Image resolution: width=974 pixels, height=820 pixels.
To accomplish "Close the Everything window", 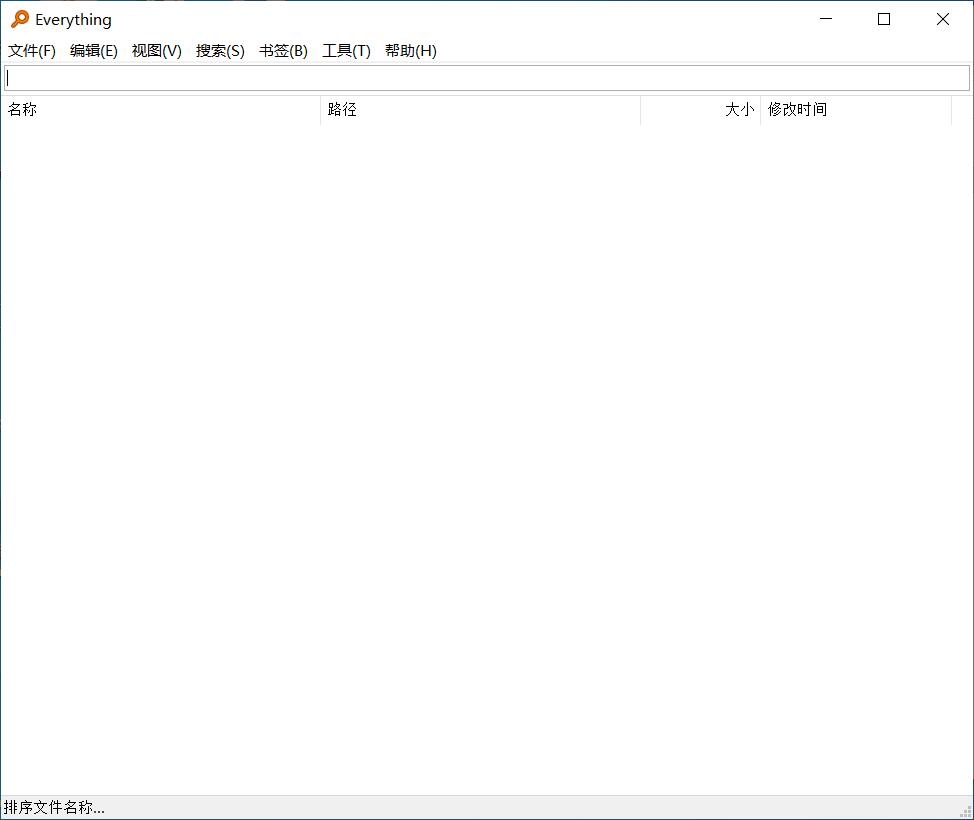I will click(942, 19).
